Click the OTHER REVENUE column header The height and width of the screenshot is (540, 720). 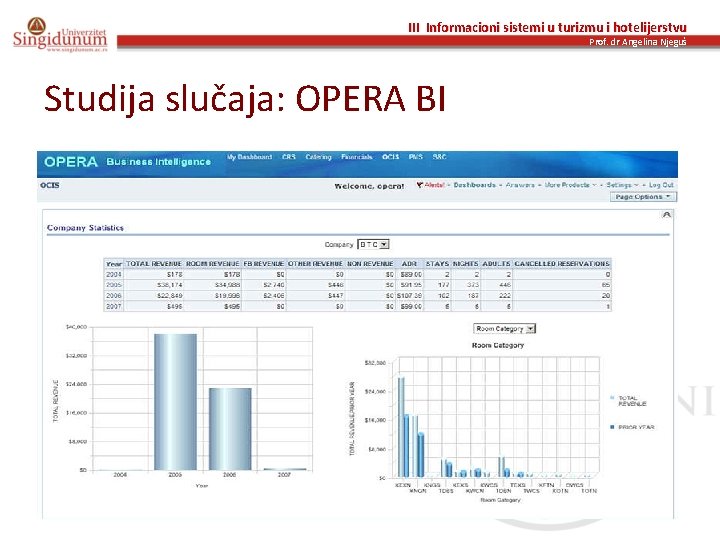[315, 264]
